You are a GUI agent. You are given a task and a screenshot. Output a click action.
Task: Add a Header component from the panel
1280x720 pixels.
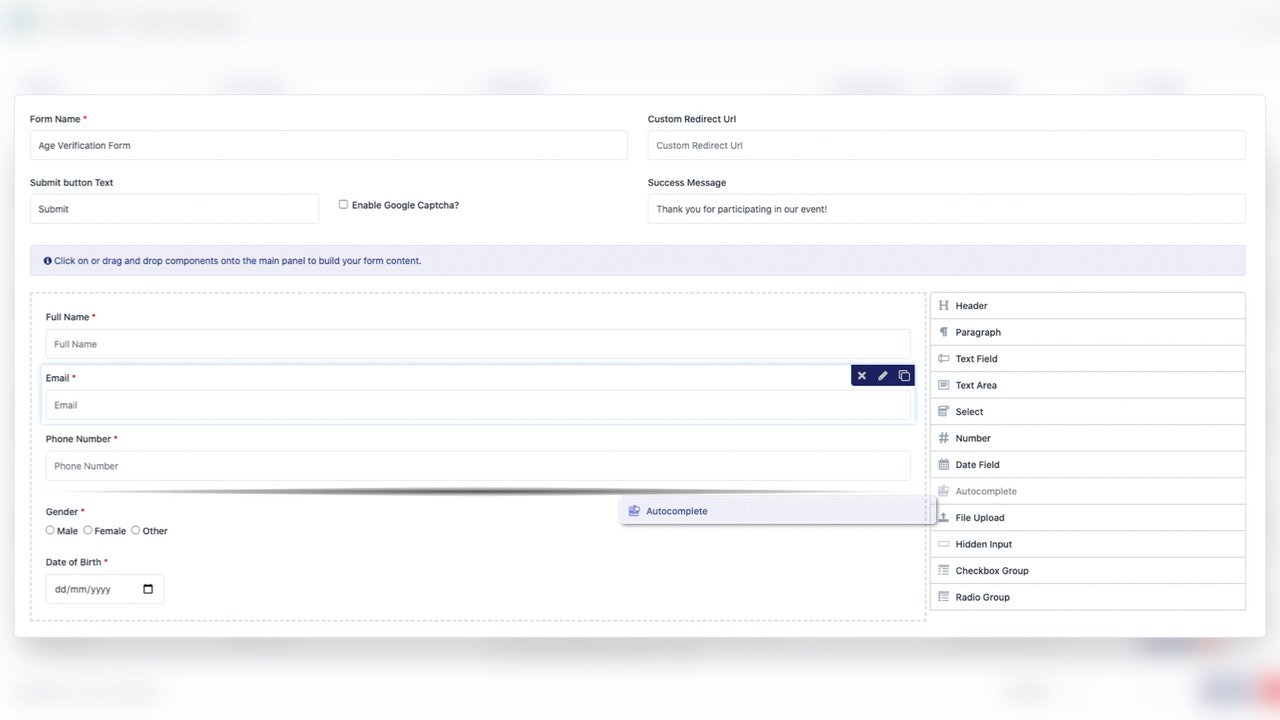click(x=1087, y=305)
